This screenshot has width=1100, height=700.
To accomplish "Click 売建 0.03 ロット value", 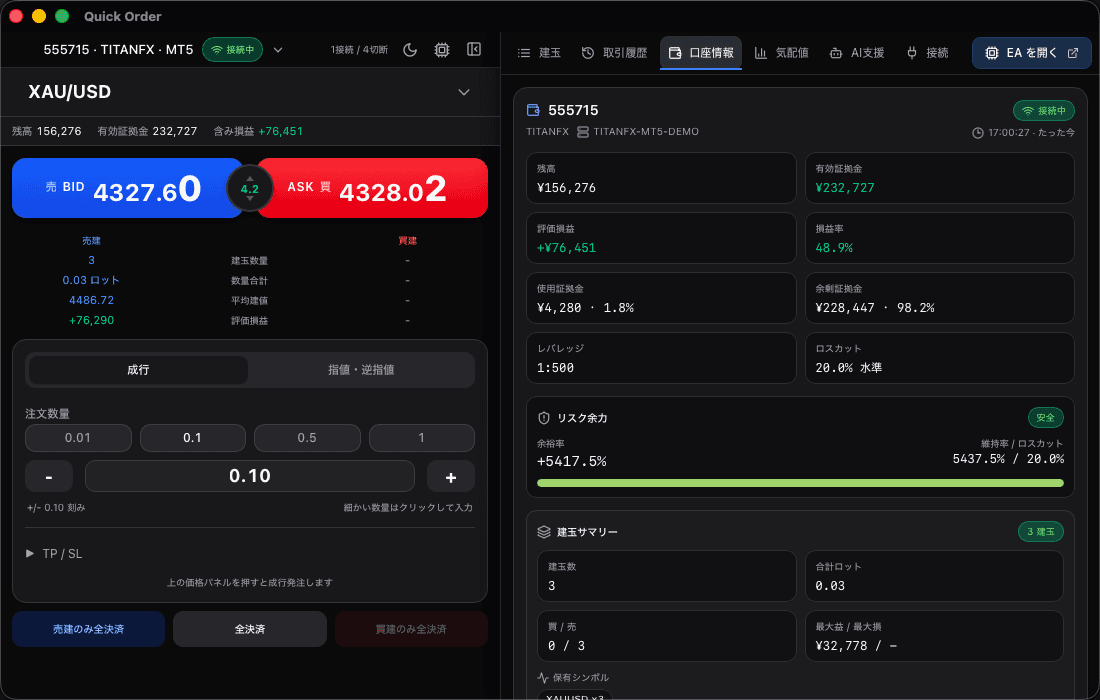I will pos(91,280).
